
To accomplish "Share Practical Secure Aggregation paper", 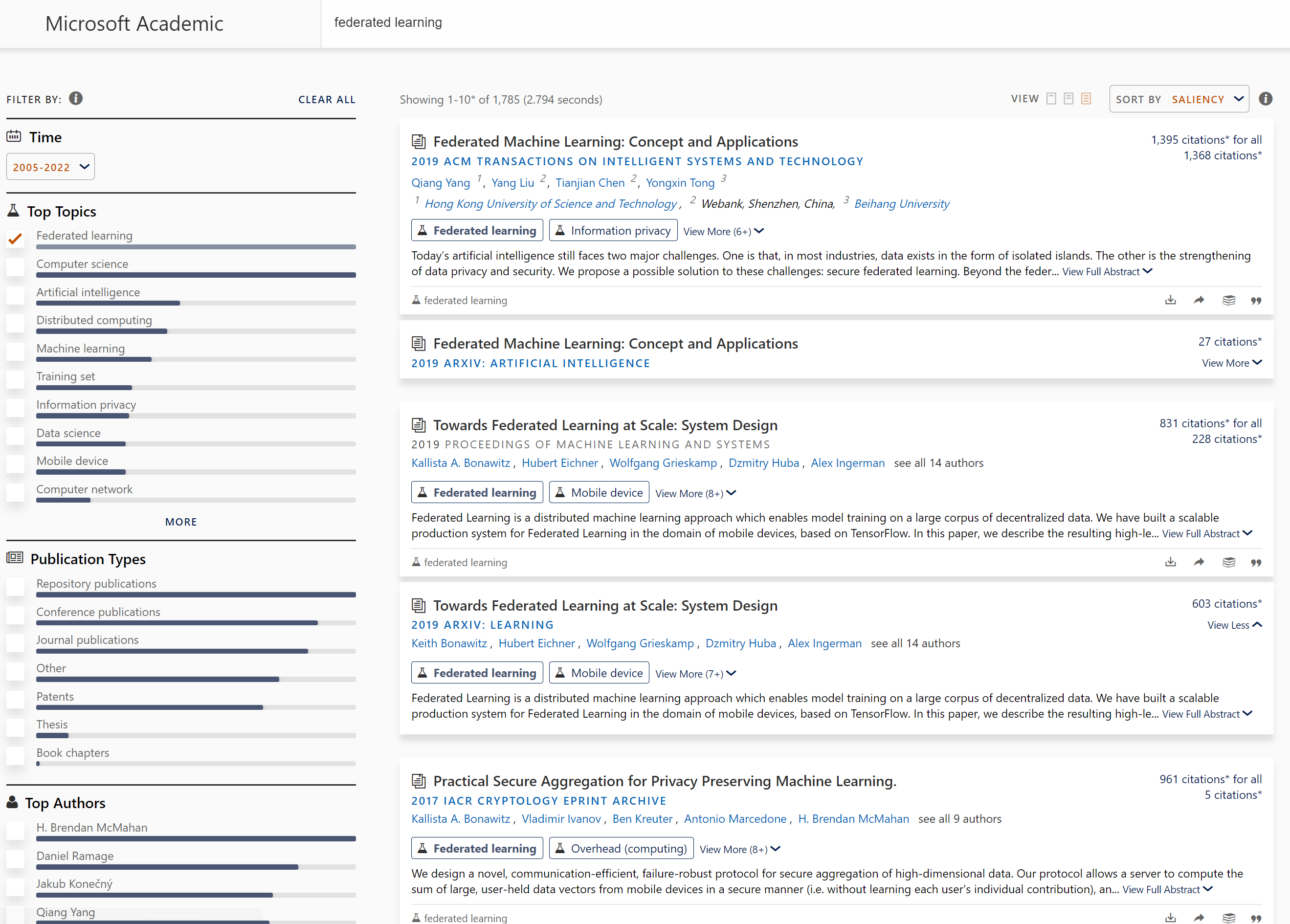I will [x=1199, y=917].
